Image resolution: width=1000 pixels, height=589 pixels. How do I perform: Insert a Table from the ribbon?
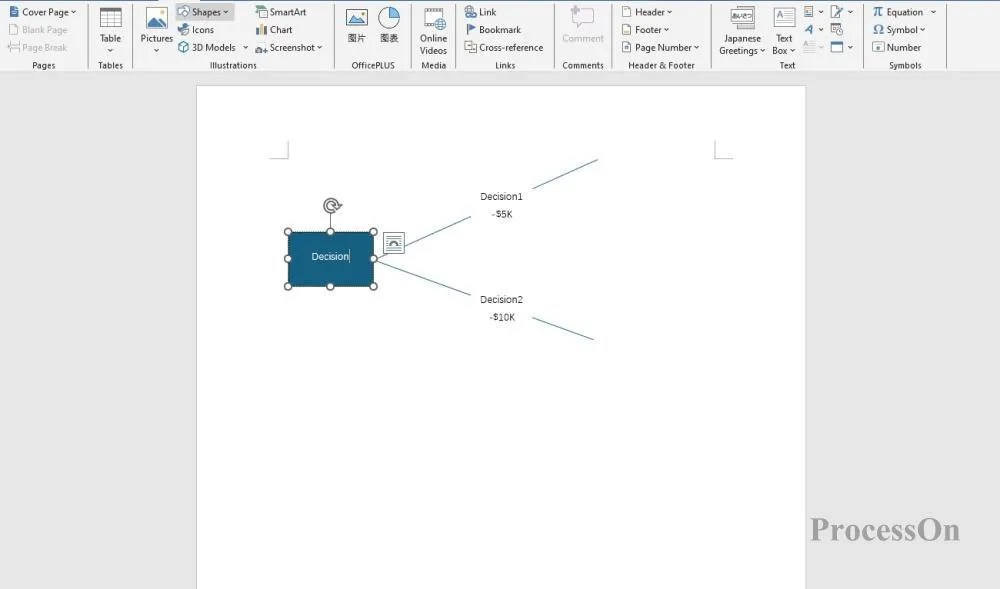(x=110, y=31)
